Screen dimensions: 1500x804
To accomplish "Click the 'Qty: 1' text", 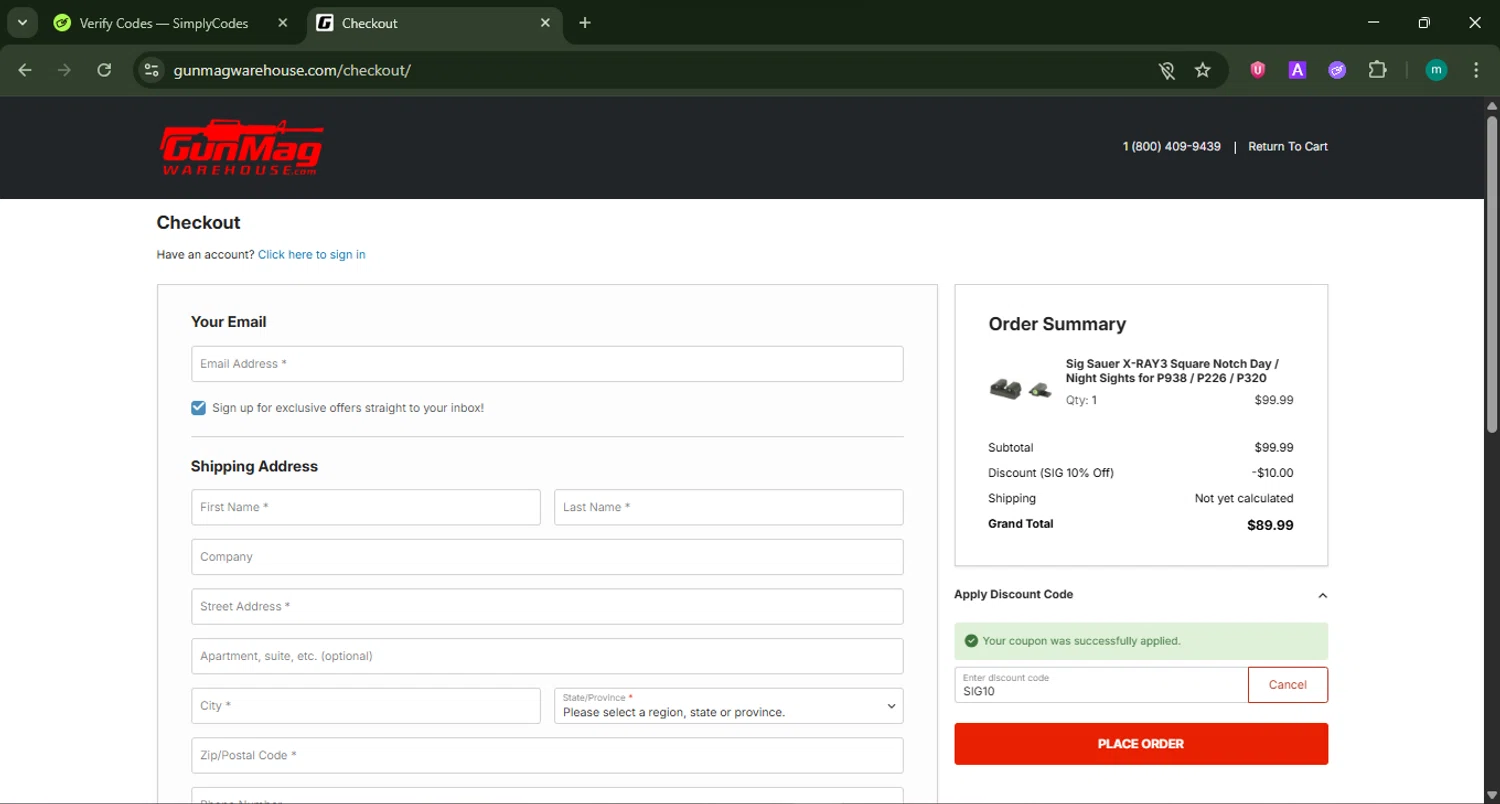I will [x=1081, y=400].
